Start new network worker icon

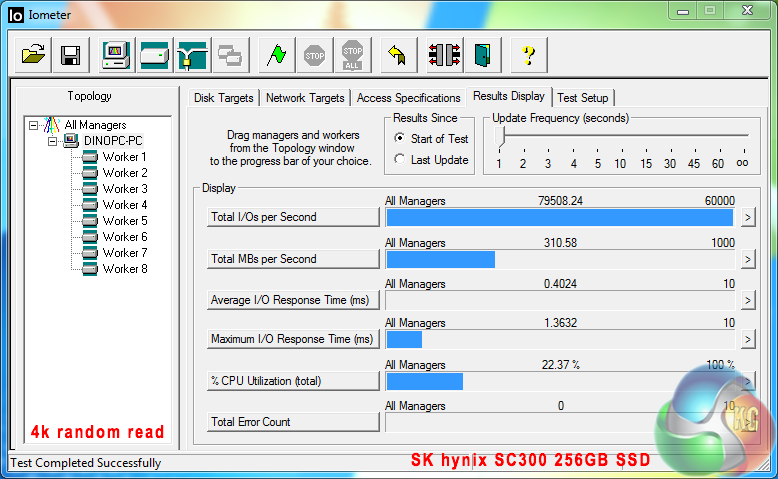193,55
